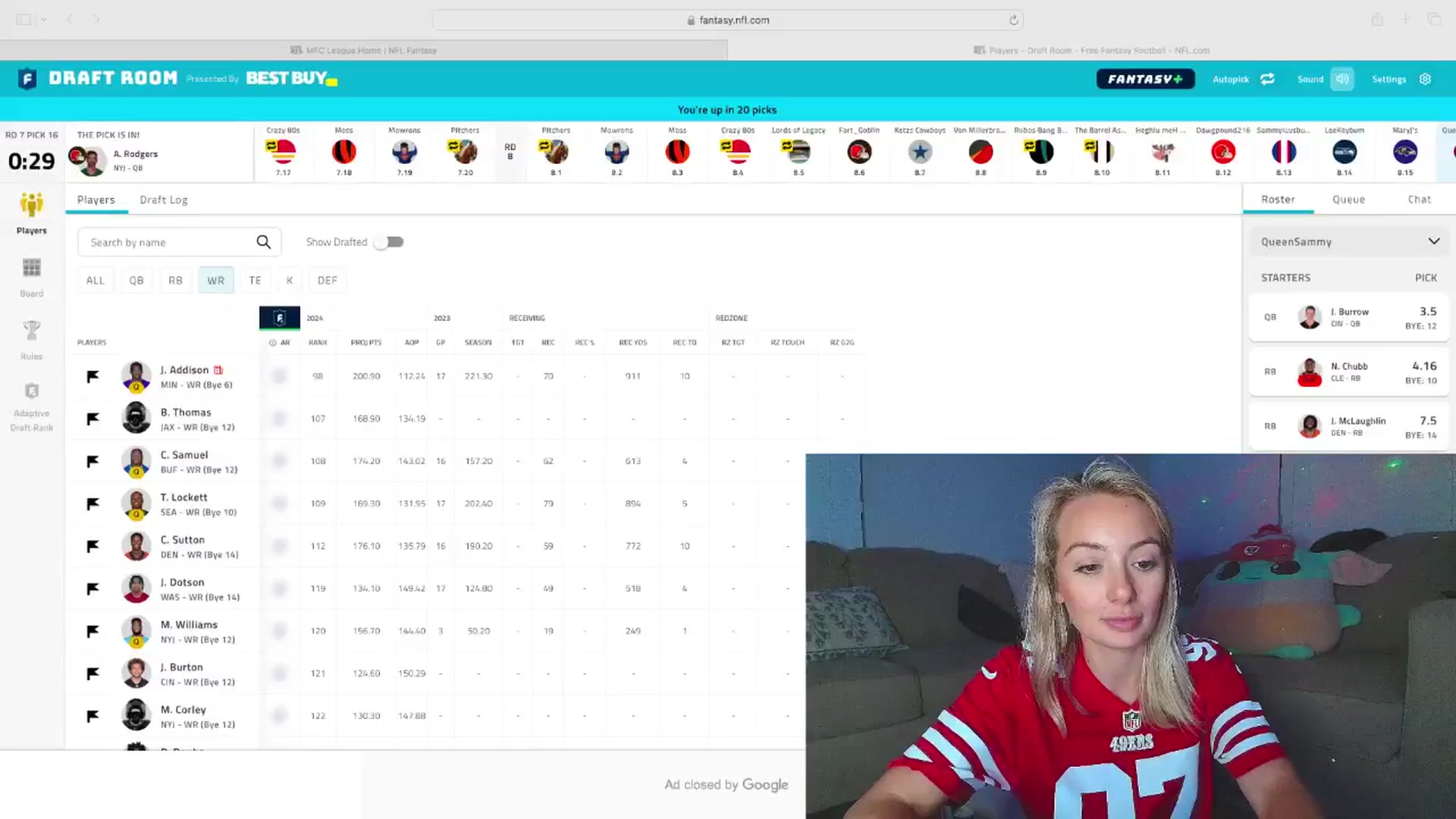Filter players by QB
1456x819 pixels.
[x=136, y=281]
